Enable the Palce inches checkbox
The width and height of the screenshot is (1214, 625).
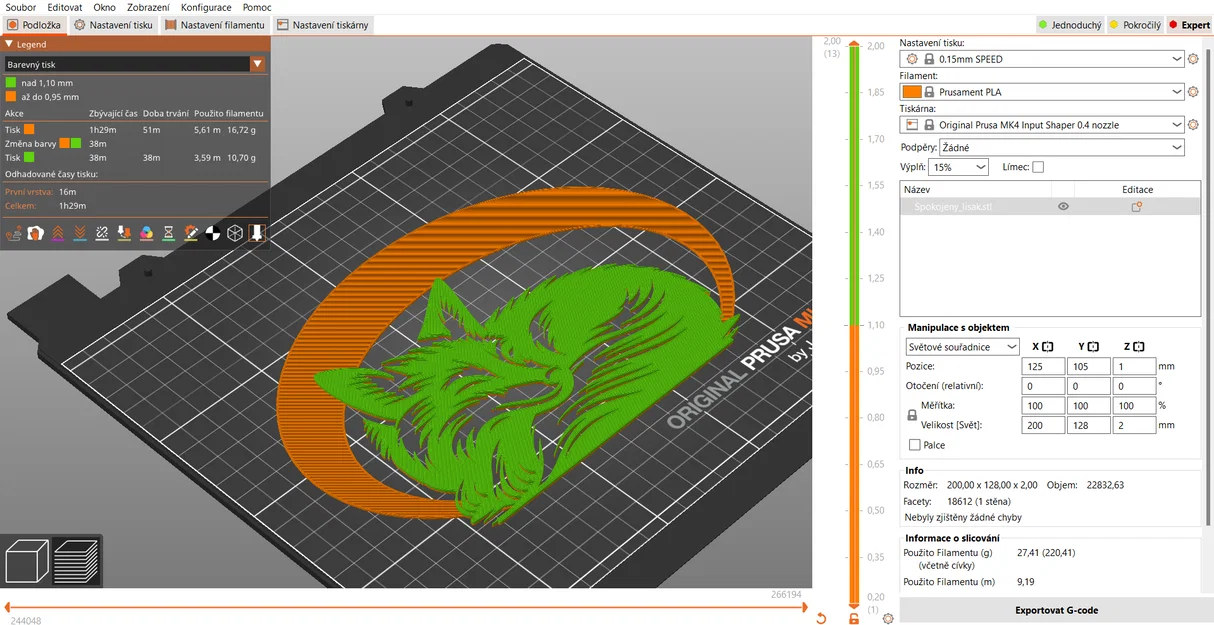click(x=914, y=445)
